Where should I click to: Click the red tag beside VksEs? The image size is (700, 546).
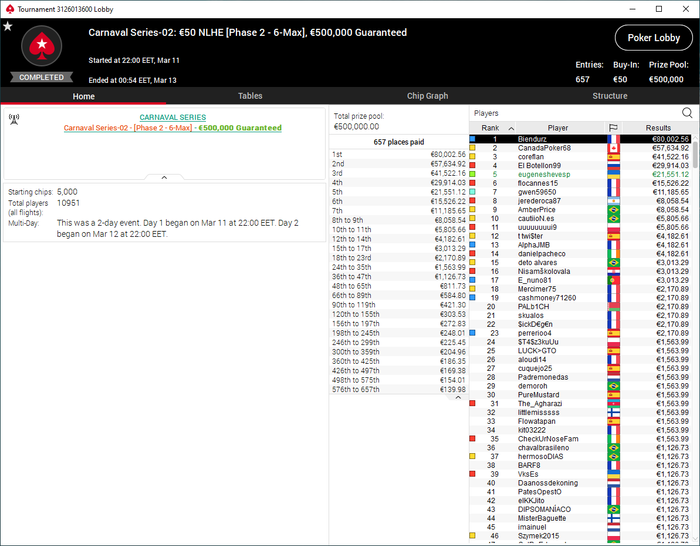point(472,474)
